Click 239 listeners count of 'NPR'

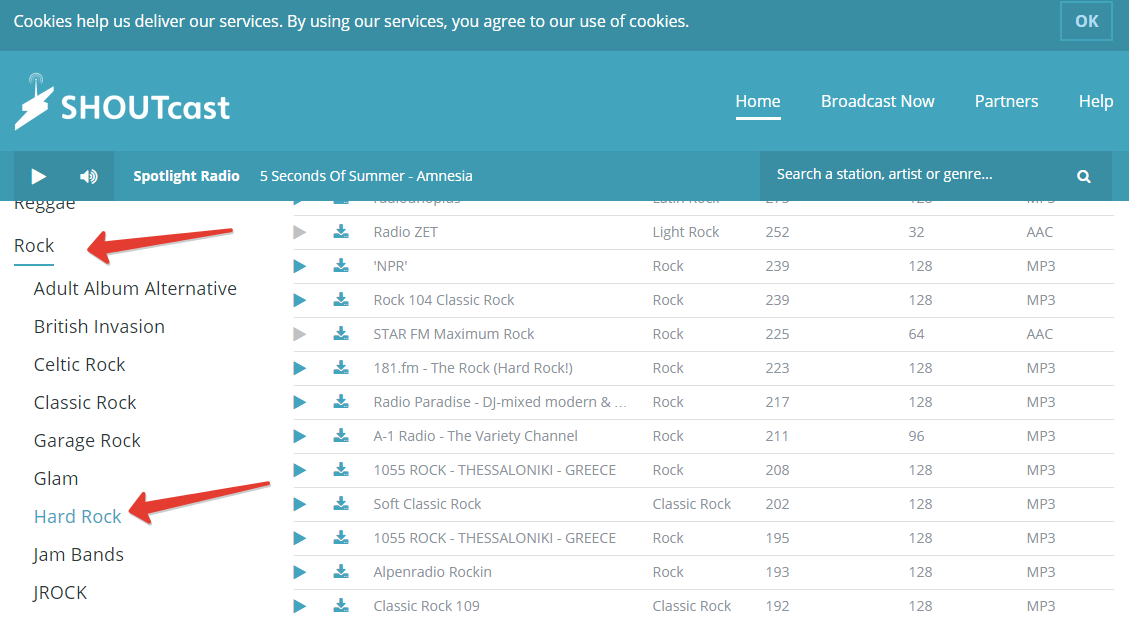click(777, 266)
